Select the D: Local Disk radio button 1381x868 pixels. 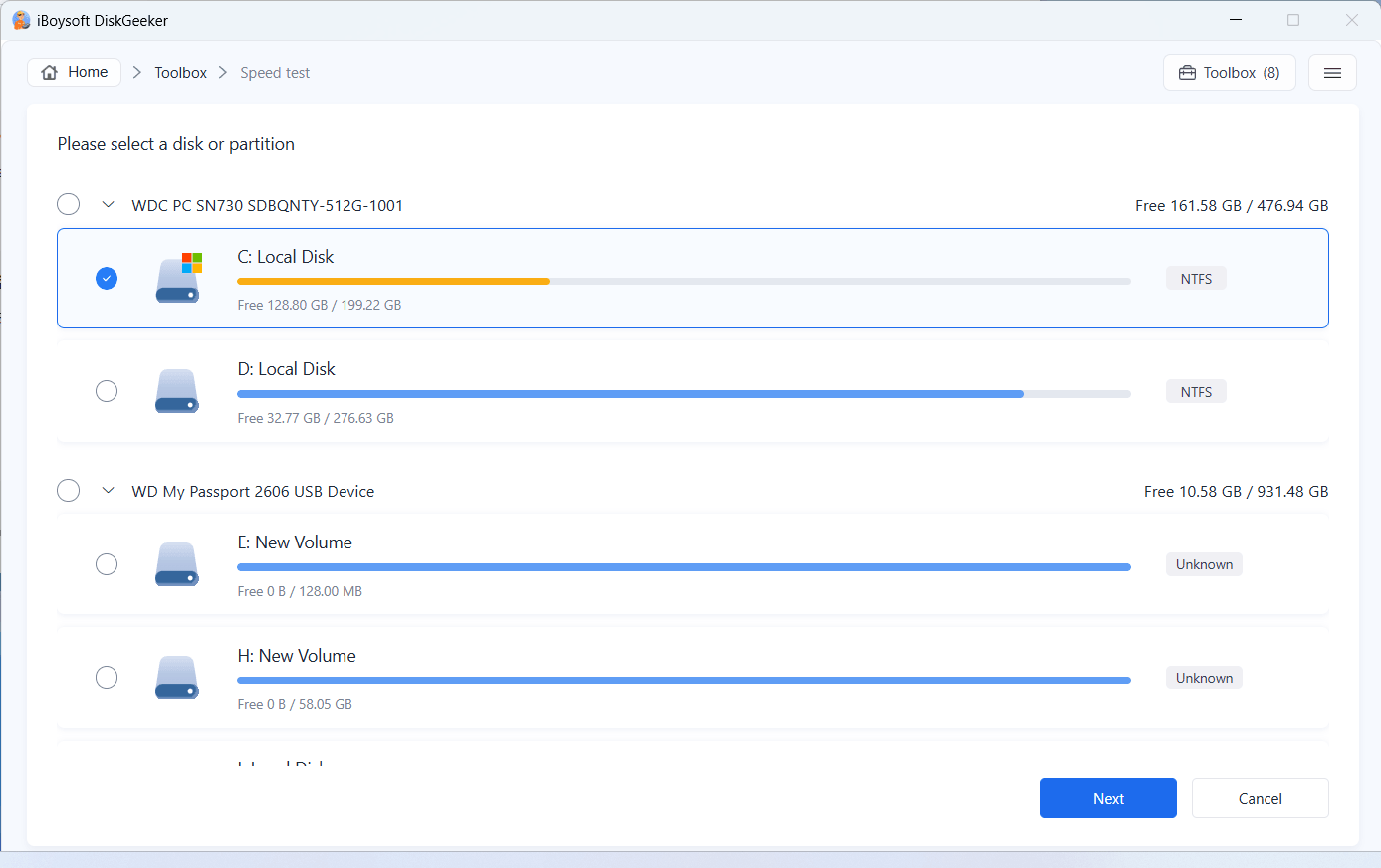[x=107, y=391]
